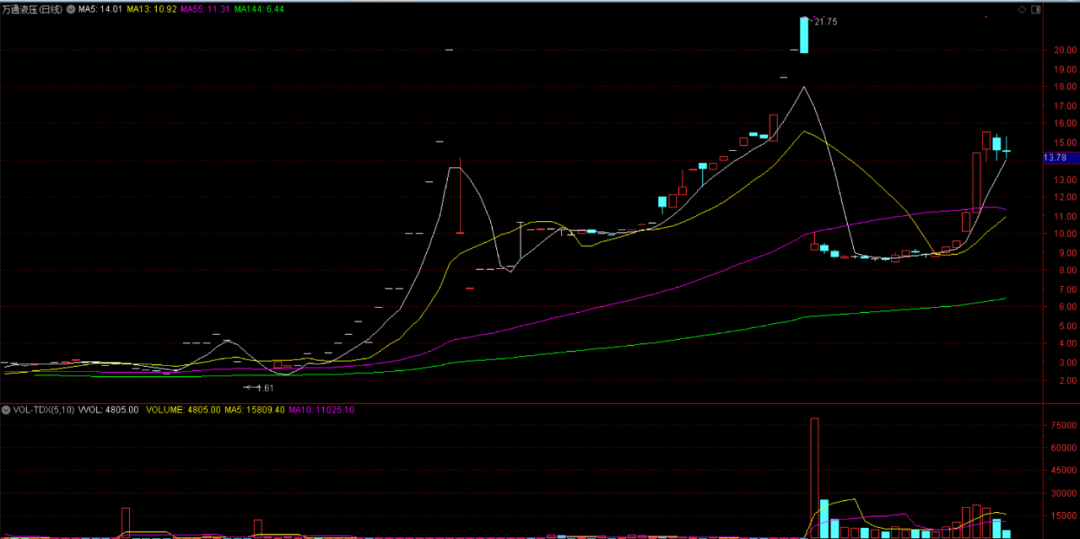Open dropdown arrow beside 万通液压 (日线) title
The height and width of the screenshot is (539, 1080).
[x=70, y=9]
